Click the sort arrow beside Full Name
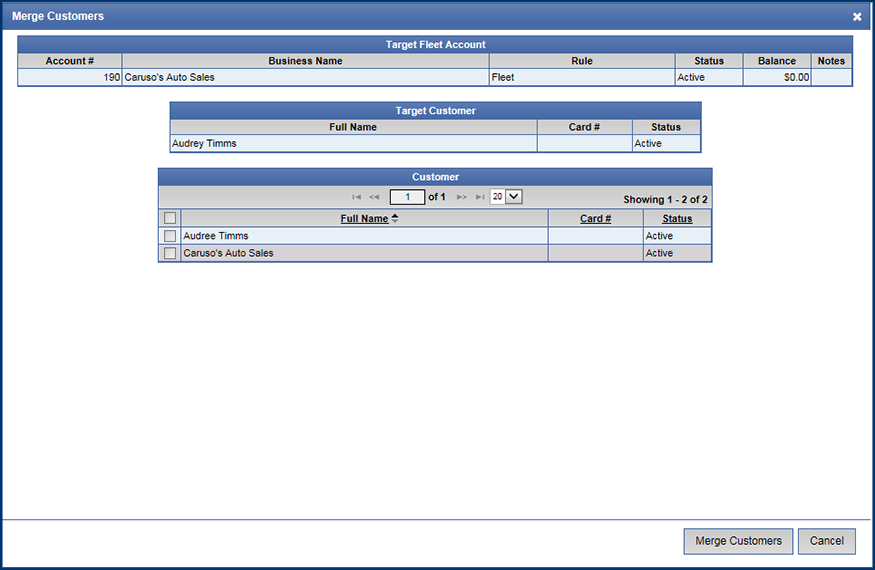Screen dimensions: 875x570 coord(395,219)
